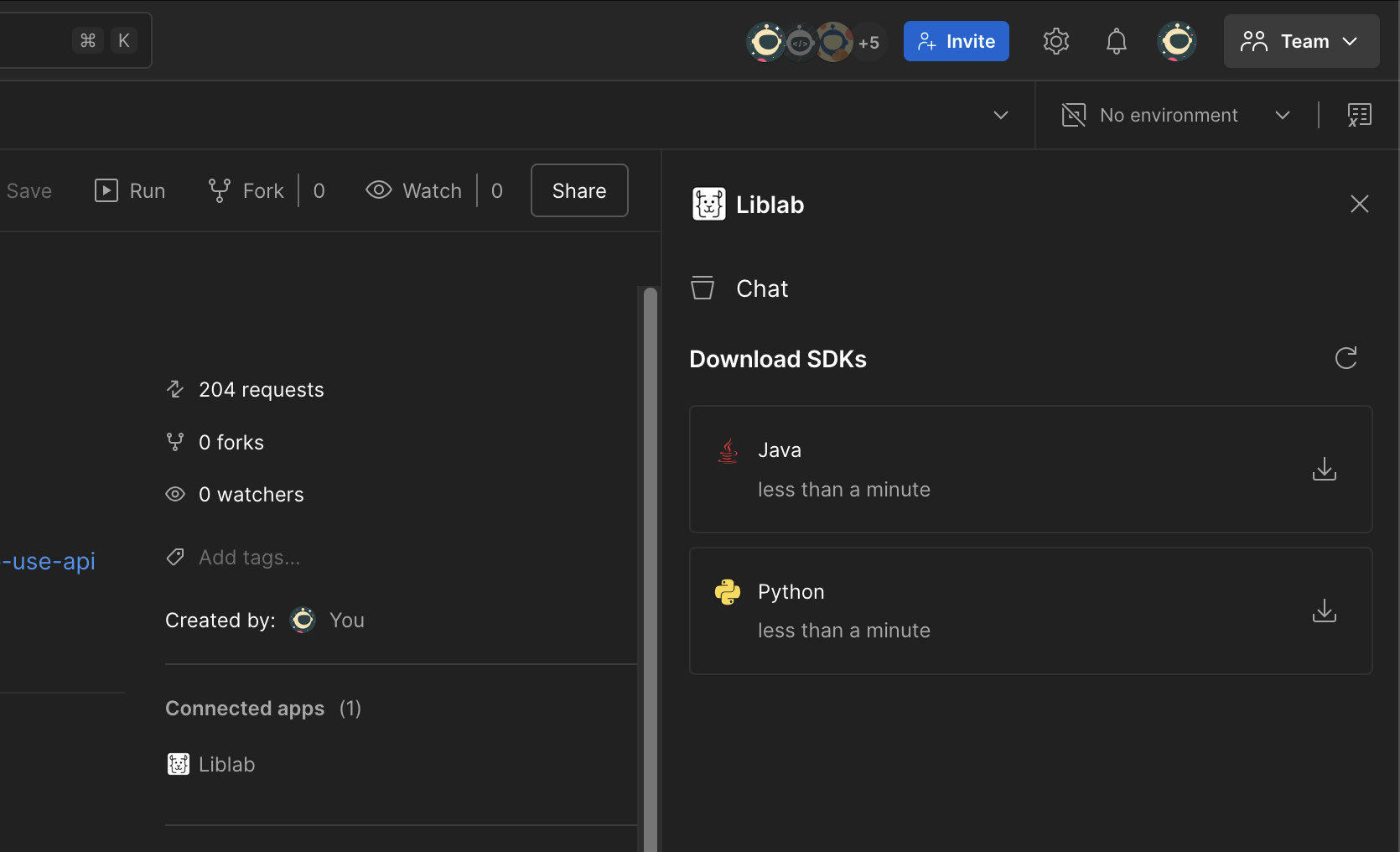The width and height of the screenshot is (1400, 852).
Task: Open the Environment quick look icon
Action: coord(1359,115)
